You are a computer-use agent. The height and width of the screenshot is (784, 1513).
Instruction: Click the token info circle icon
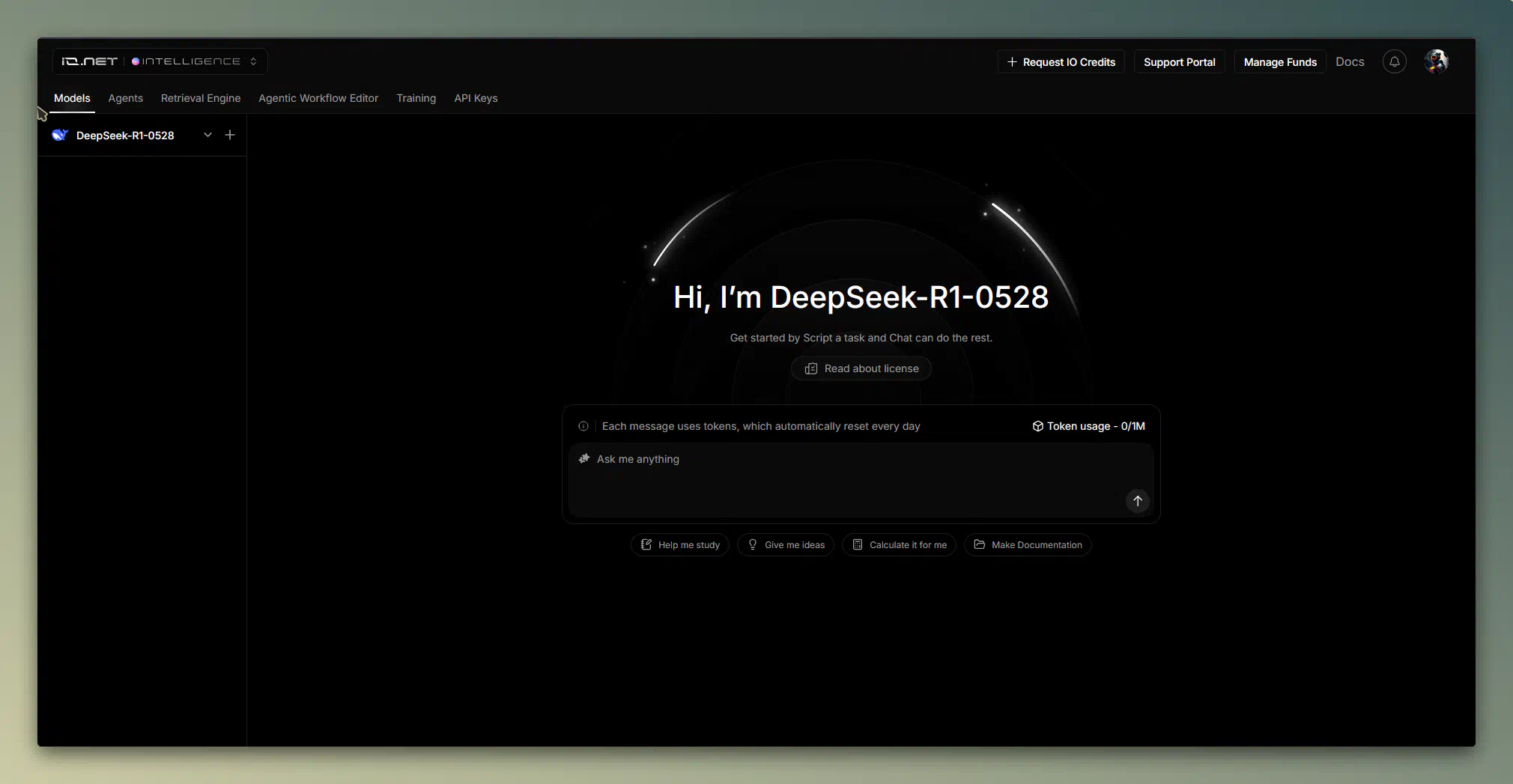click(x=583, y=426)
